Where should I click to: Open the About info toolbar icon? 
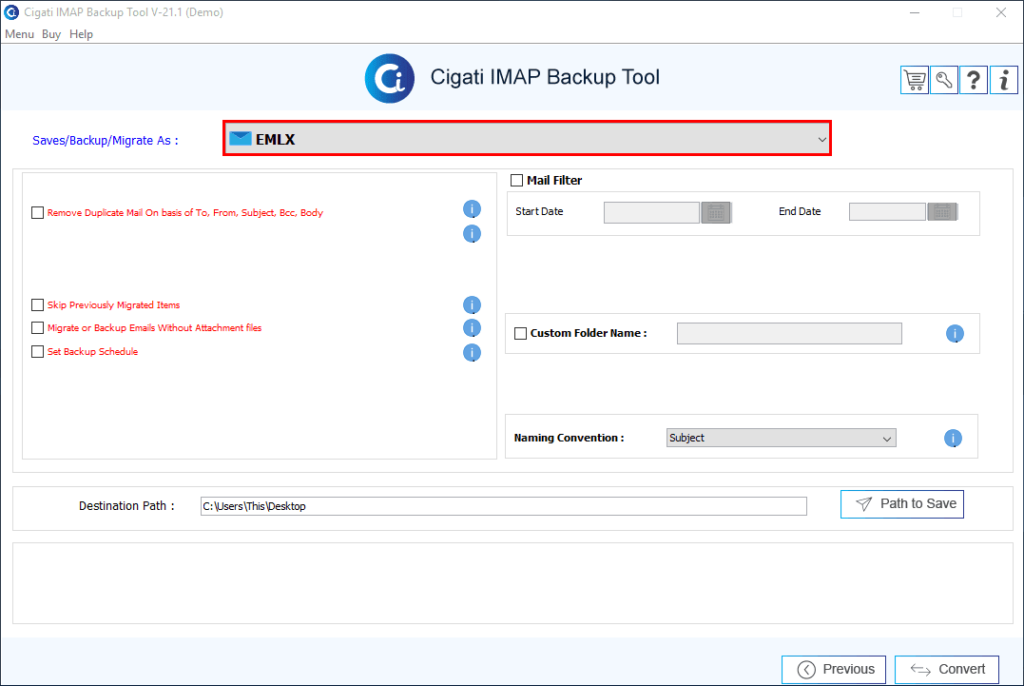point(1004,80)
